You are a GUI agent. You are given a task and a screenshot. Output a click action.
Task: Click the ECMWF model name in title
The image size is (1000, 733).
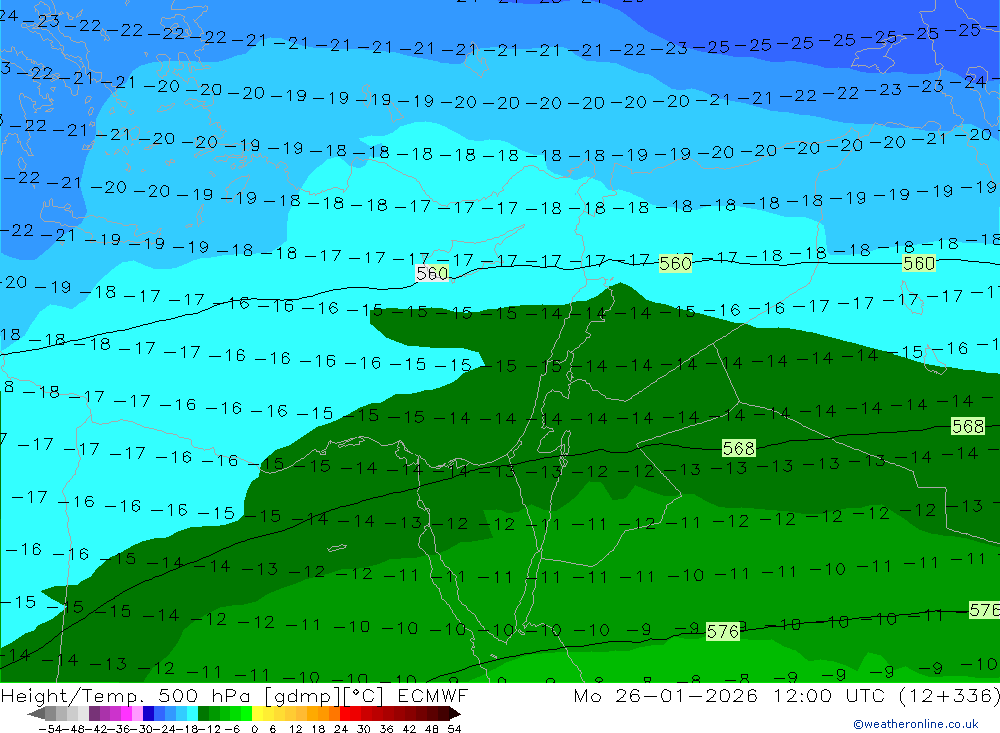click(432, 695)
